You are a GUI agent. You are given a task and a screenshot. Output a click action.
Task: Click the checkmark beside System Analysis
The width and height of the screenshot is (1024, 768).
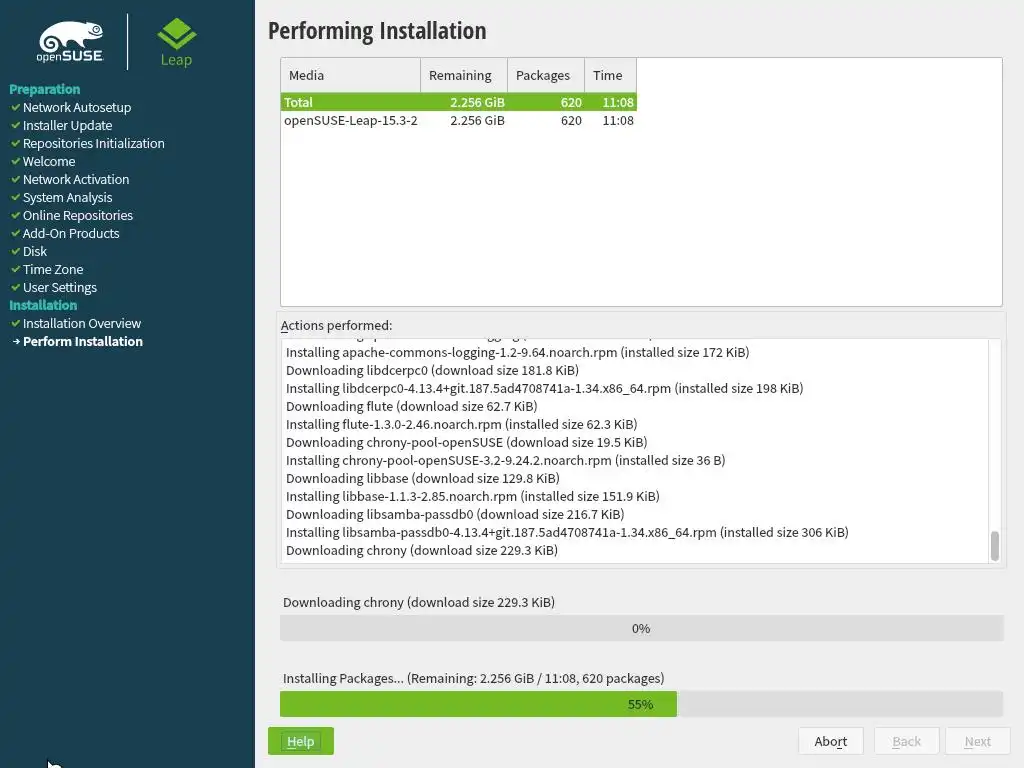(x=16, y=197)
